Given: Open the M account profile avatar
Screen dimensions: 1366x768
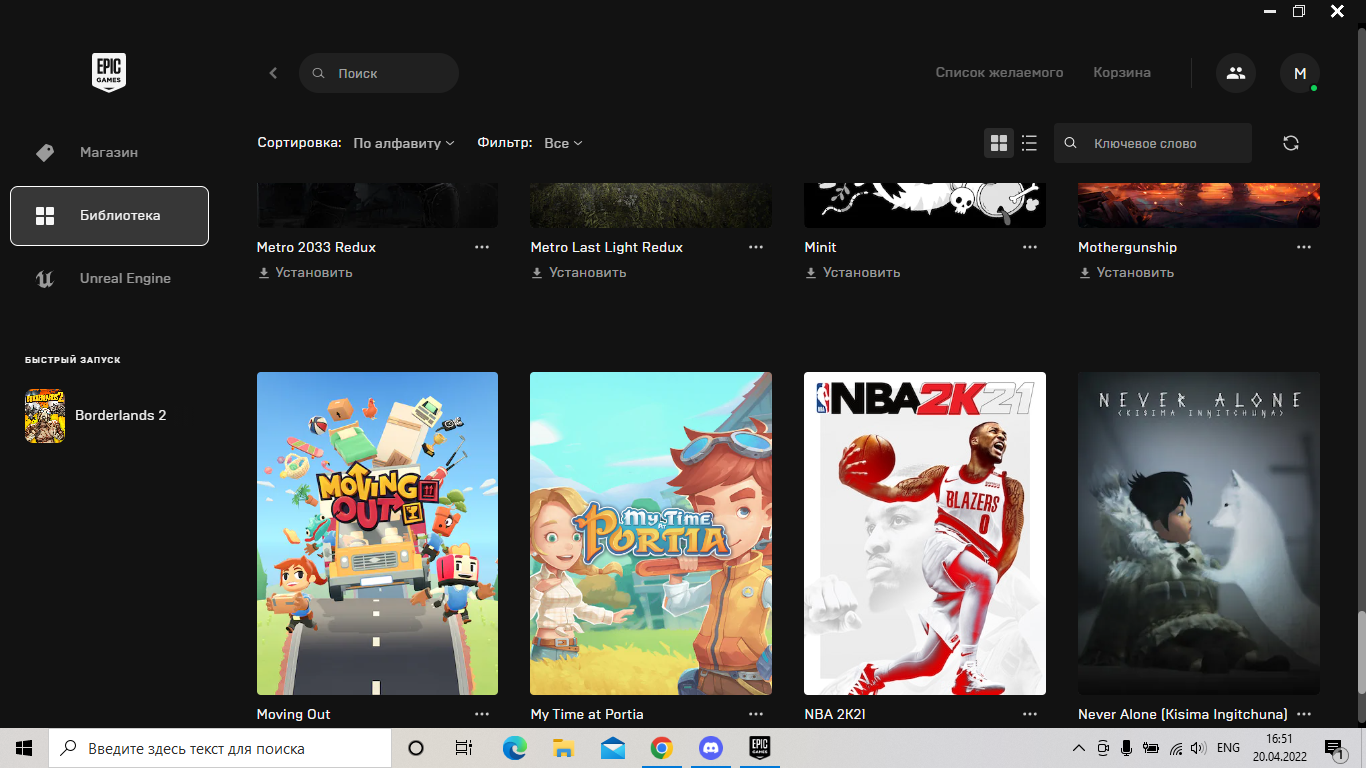Looking at the screenshot, I should pos(1300,73).
